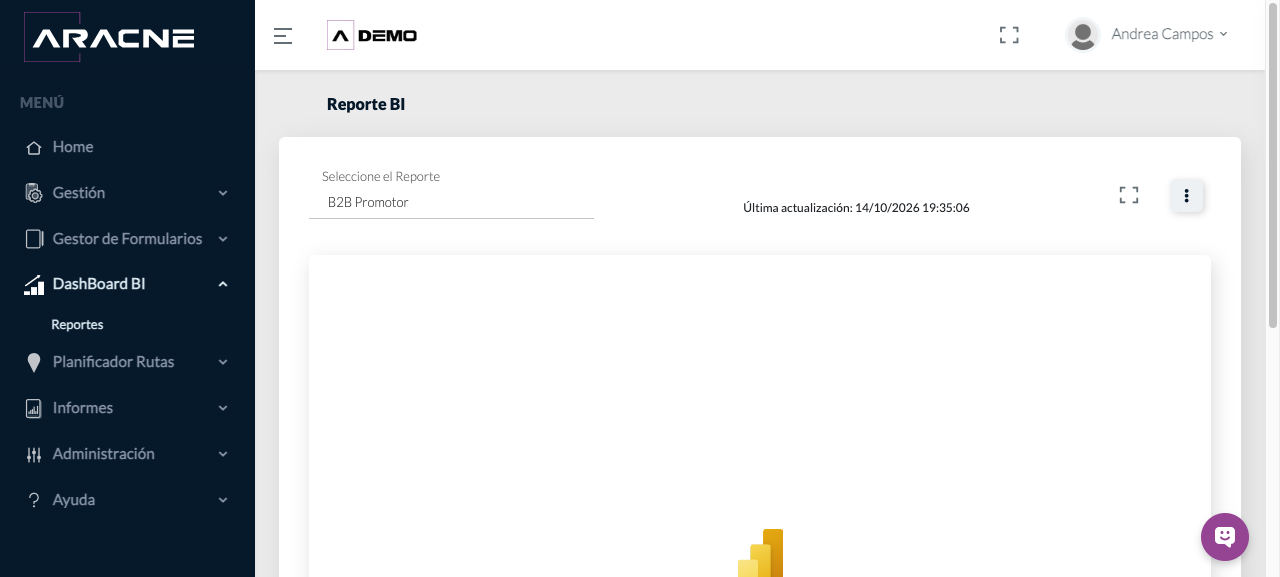1280x577 pixels.
Task: Click the Power BI loading logo
Action: point(761,553)
